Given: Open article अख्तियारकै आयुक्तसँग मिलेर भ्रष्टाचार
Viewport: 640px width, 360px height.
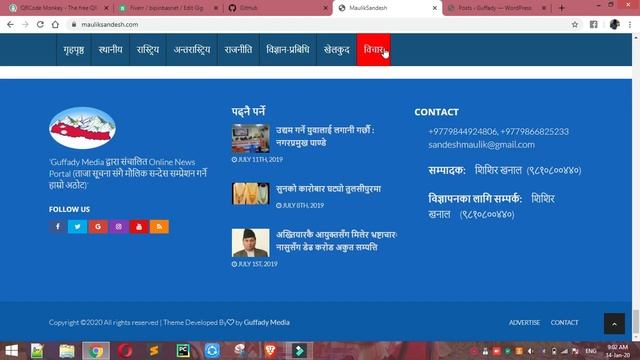Looking at the screenshot, I should click(337, 241).
